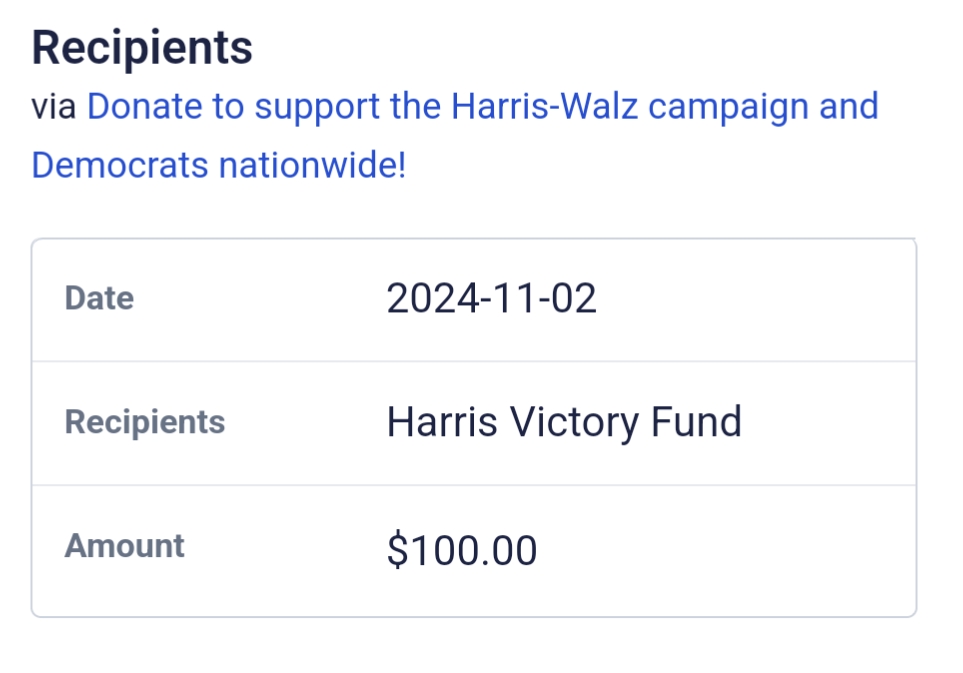Open the Harris-Walz campaign donation link
The image size is (963, 673).
point(482,106)
